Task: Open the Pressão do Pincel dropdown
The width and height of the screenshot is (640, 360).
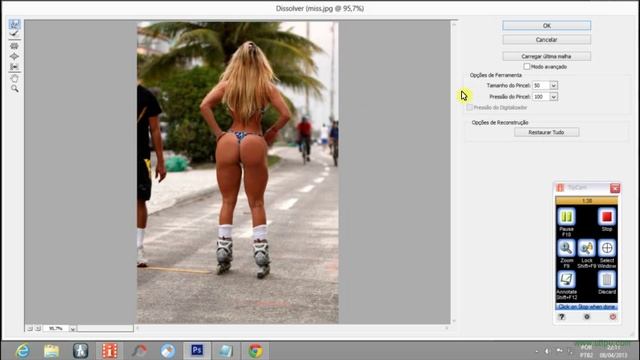Action: coord(553,97)
